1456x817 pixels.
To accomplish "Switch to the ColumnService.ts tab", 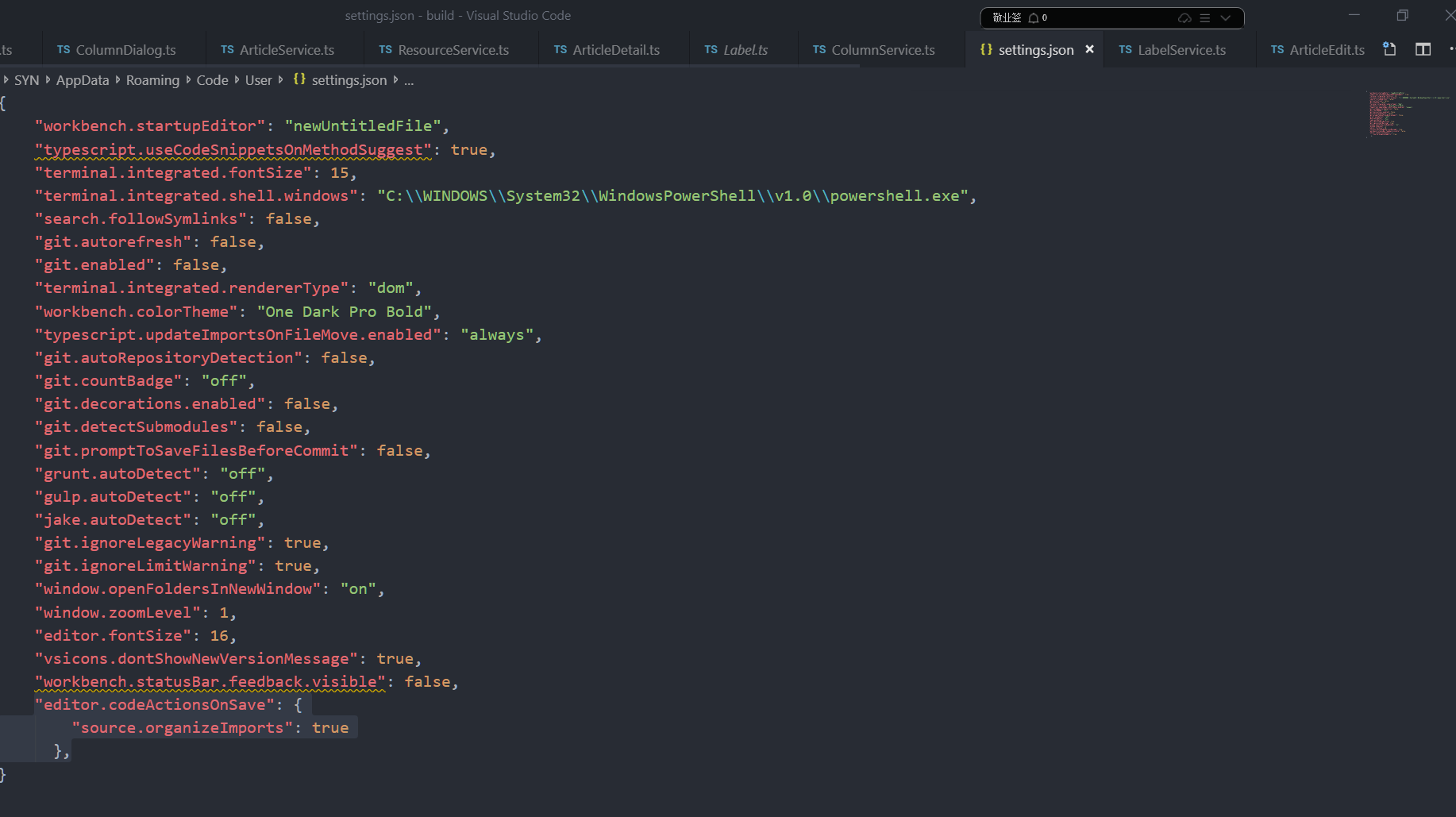I will [882, 49].
